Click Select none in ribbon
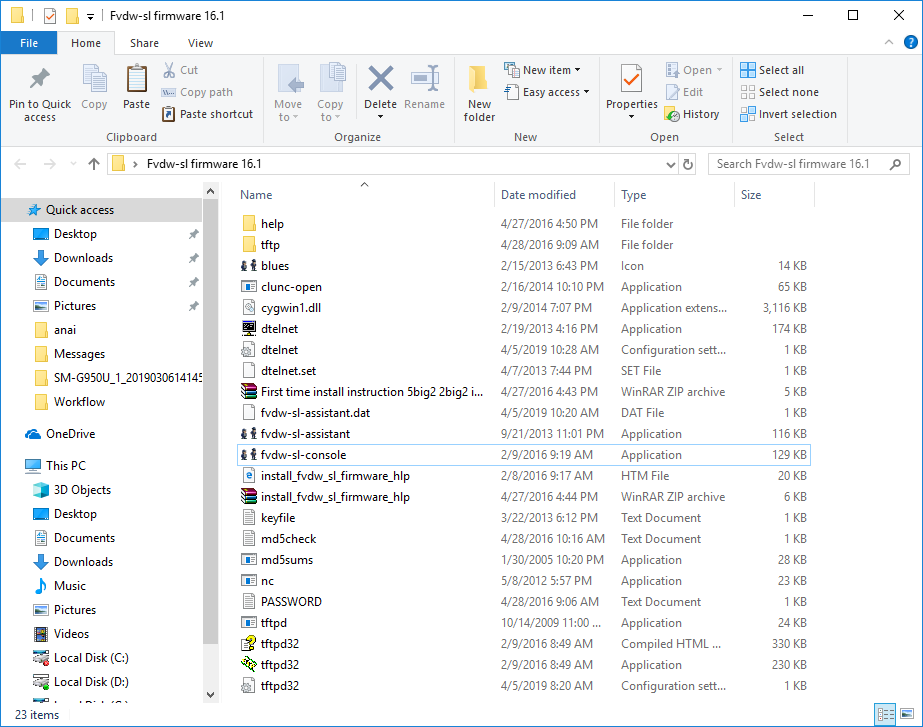 point(779,92)
